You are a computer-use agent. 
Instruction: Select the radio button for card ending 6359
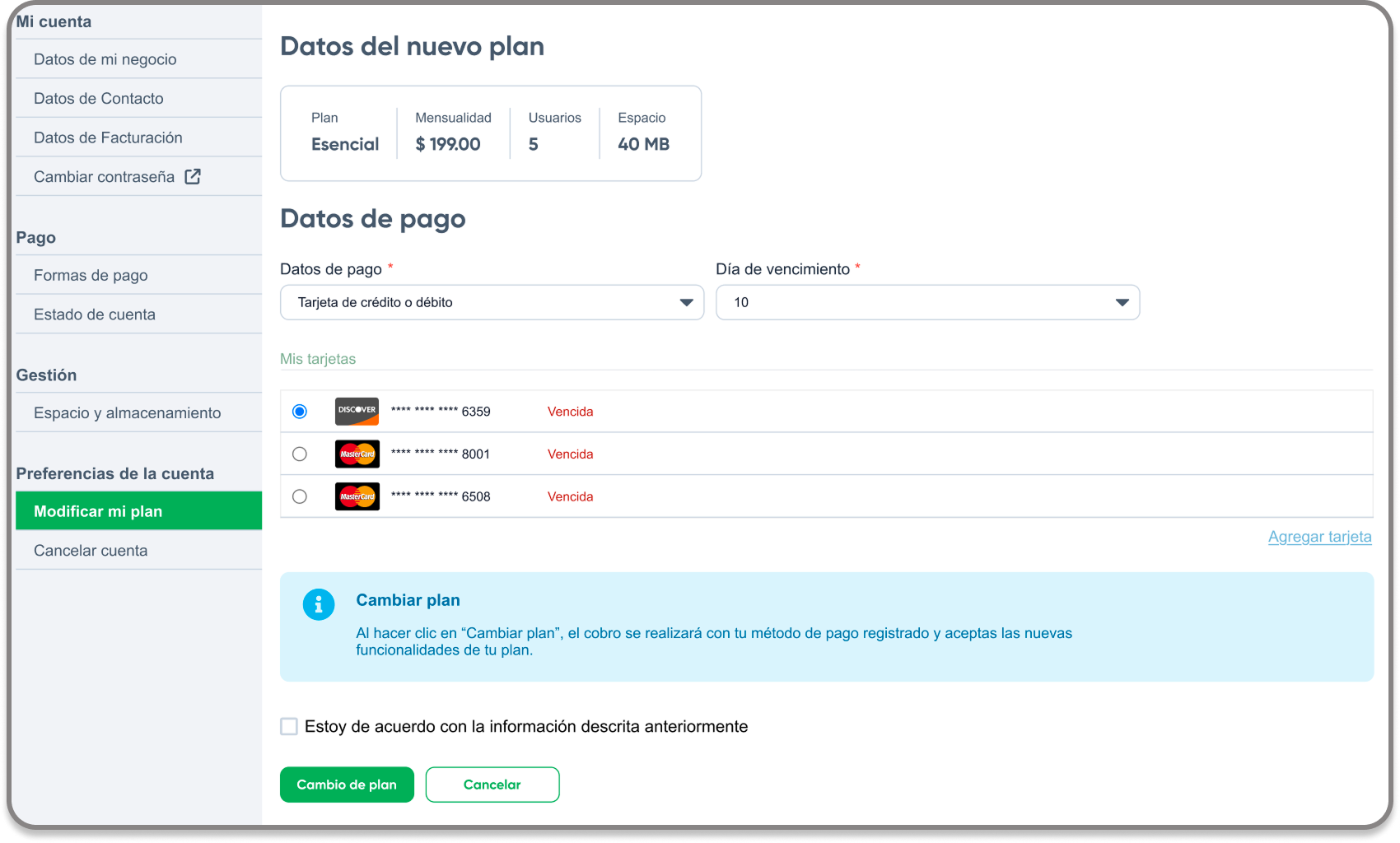pos(300,411)
